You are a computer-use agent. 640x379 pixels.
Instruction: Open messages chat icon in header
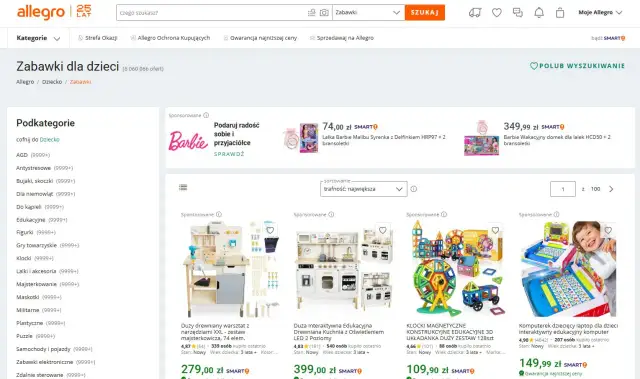[518, 13]
